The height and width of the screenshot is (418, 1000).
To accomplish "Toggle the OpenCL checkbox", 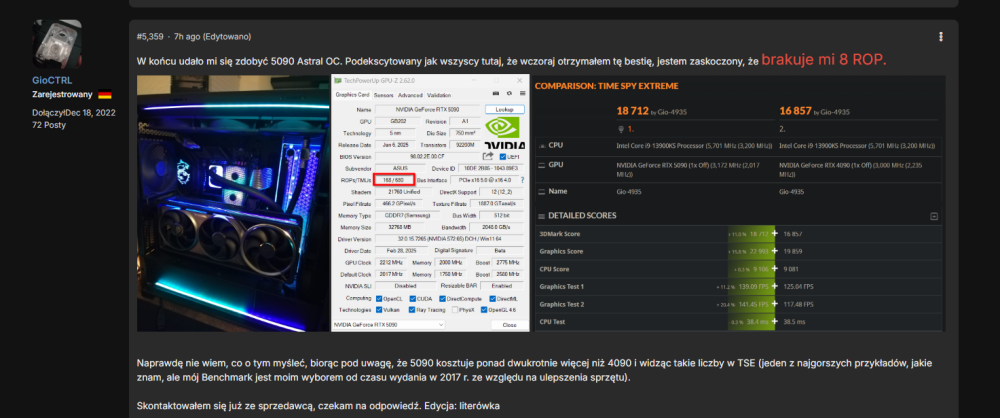I will tap(379, 299).
